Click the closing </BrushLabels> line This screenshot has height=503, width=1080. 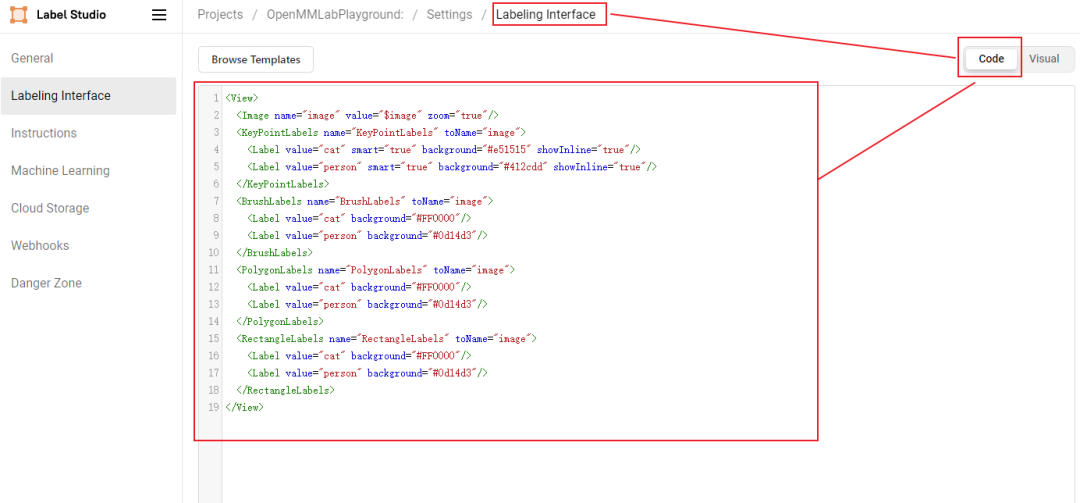tap(274, 253)
